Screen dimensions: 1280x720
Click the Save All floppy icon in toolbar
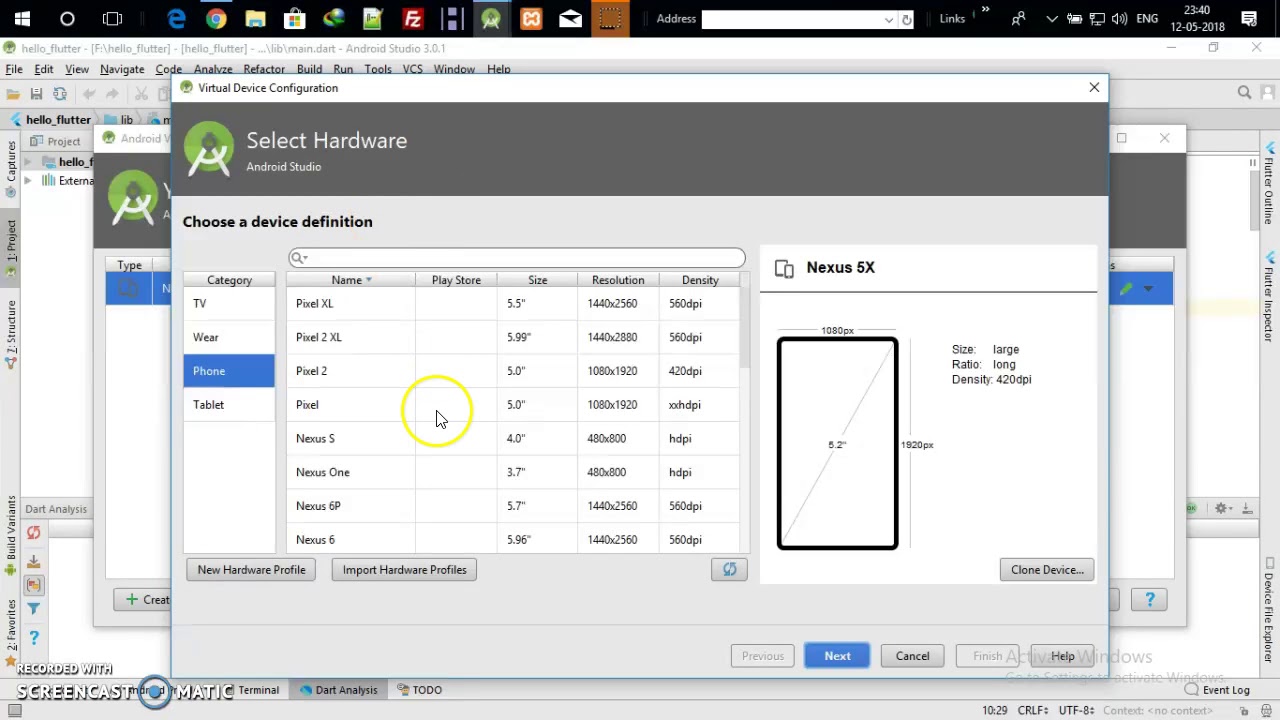(36, 94)
